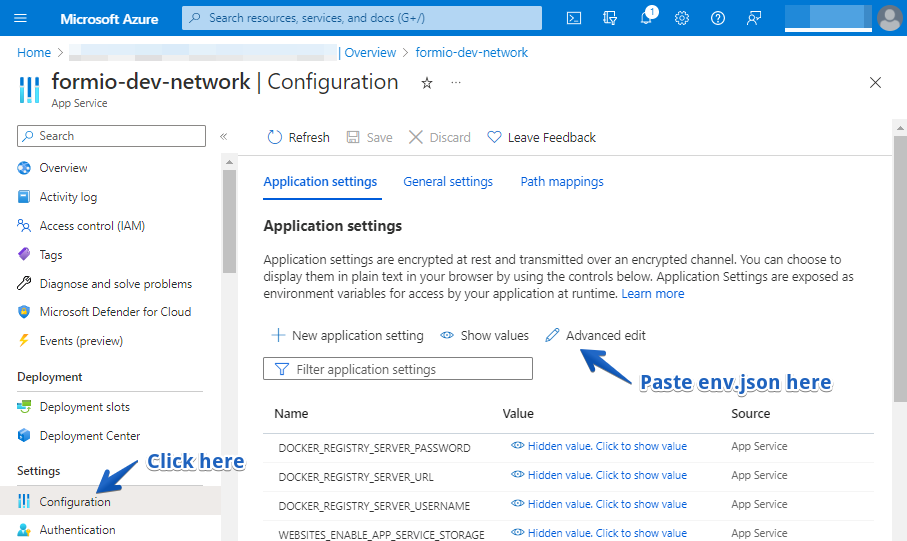Focus the left menu Search box
This screenshot has height=541, width=907.
tap(112, 136)
